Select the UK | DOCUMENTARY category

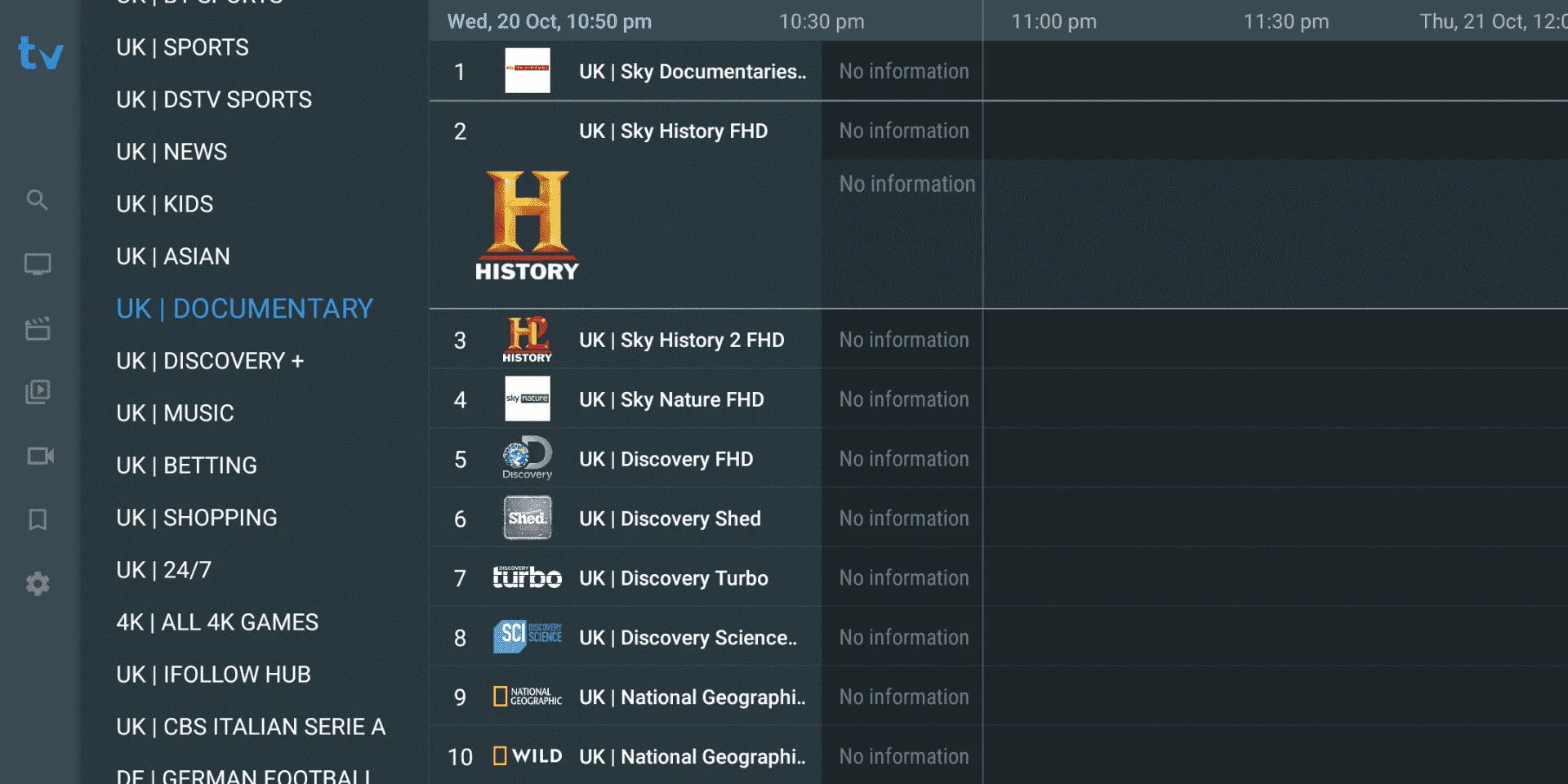pos(245,309)
